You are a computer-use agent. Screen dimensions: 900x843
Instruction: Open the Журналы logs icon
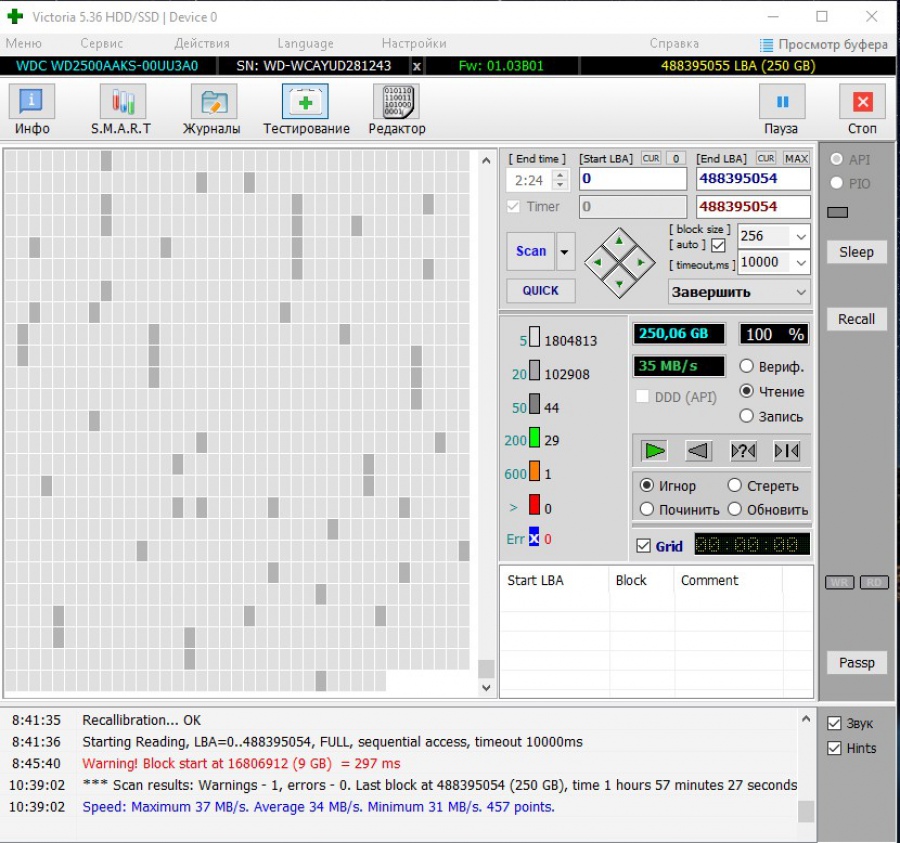click(212, 102)
